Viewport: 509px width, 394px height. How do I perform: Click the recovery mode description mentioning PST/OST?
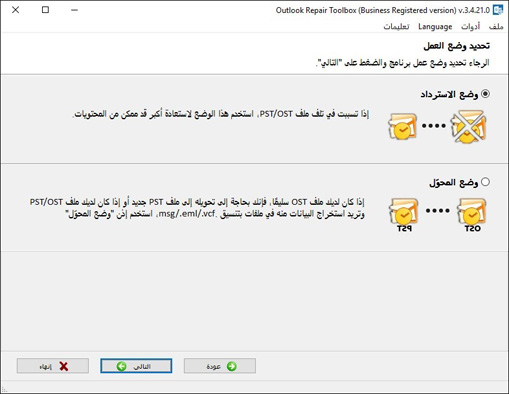tap(221, 114)
